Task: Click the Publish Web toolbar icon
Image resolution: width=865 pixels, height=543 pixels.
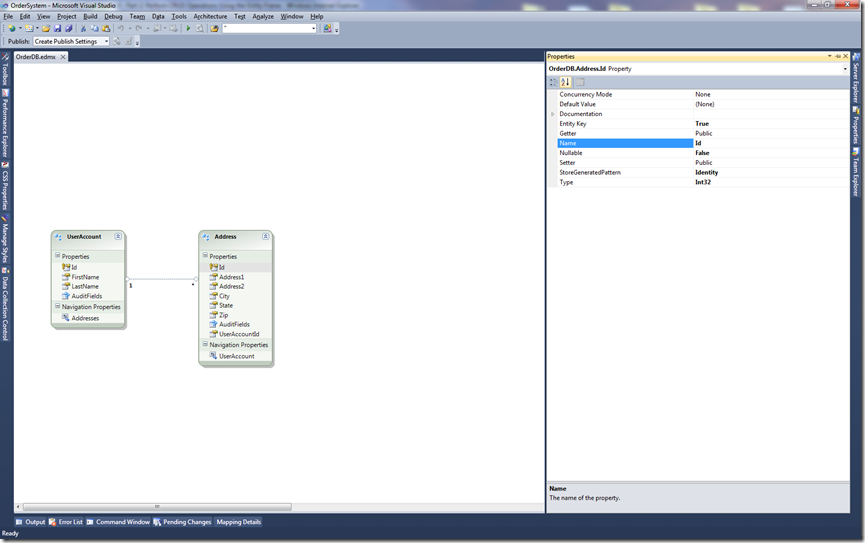Action: [117, 41]
